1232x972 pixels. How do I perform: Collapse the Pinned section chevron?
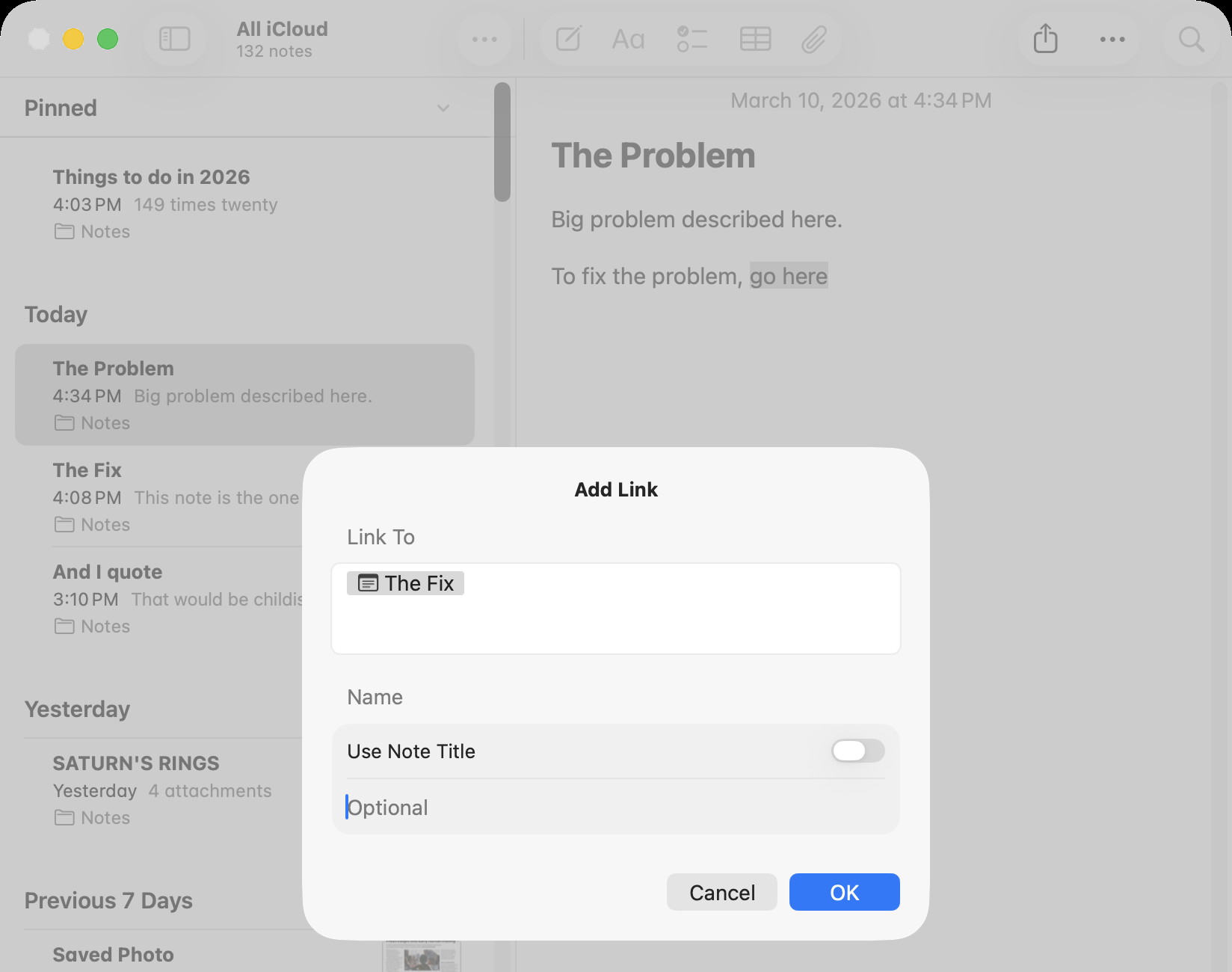[443, 108]
